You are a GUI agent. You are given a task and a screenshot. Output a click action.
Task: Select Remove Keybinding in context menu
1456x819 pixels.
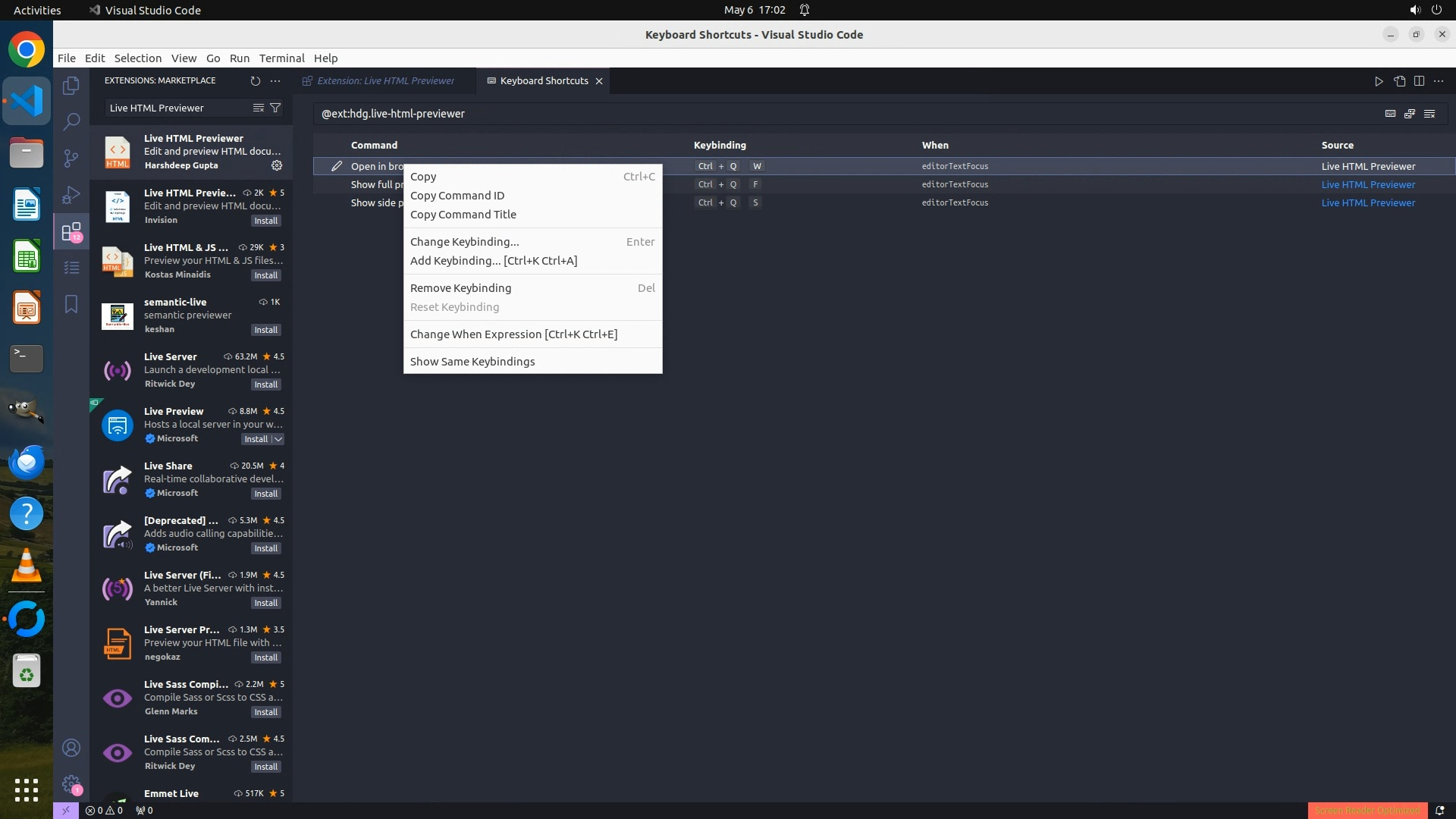[x=460, y=288]
